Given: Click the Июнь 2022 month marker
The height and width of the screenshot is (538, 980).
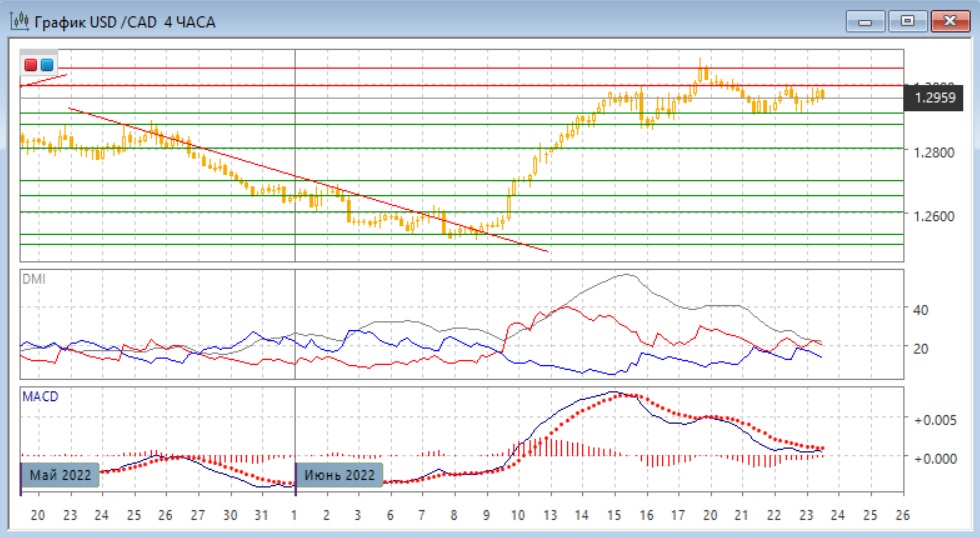Looking at the screenshot, I should 340,474.
